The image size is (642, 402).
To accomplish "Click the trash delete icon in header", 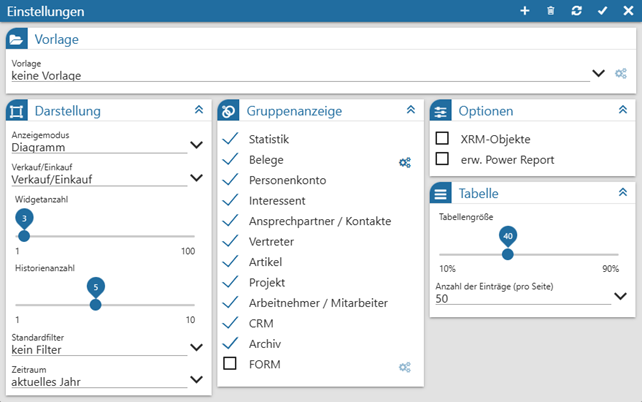I will point(550,10).
